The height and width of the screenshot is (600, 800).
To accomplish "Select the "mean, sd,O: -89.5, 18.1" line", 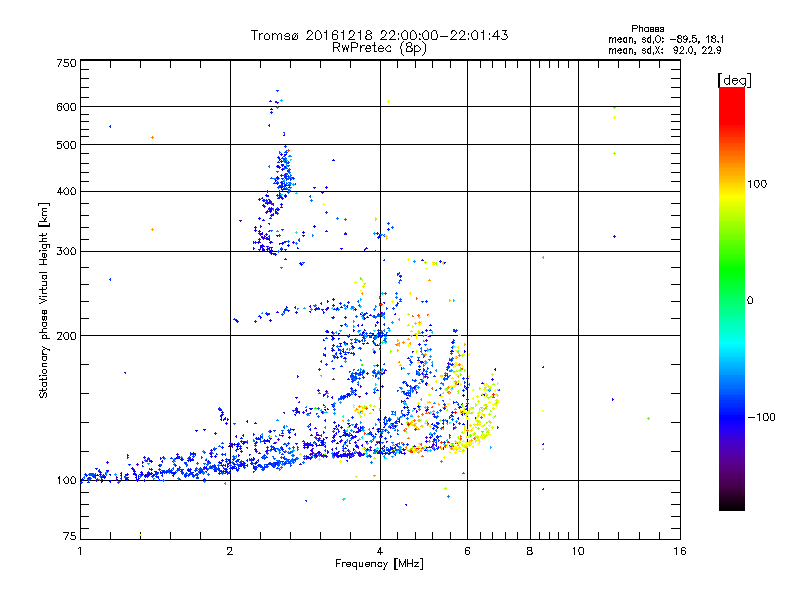I will tap(666, 39).
